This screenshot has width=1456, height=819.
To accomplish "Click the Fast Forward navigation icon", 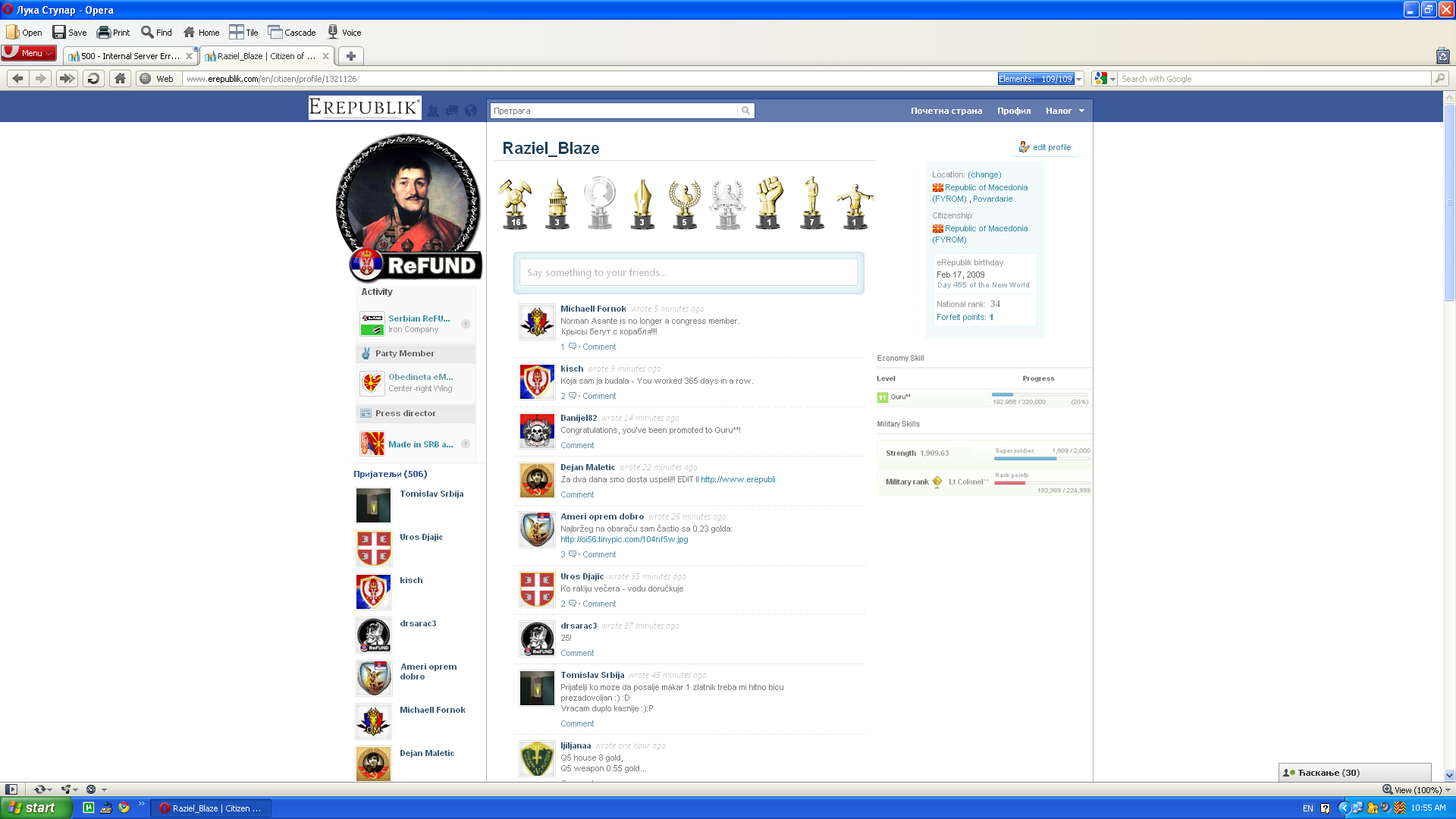I will point(67,79).
